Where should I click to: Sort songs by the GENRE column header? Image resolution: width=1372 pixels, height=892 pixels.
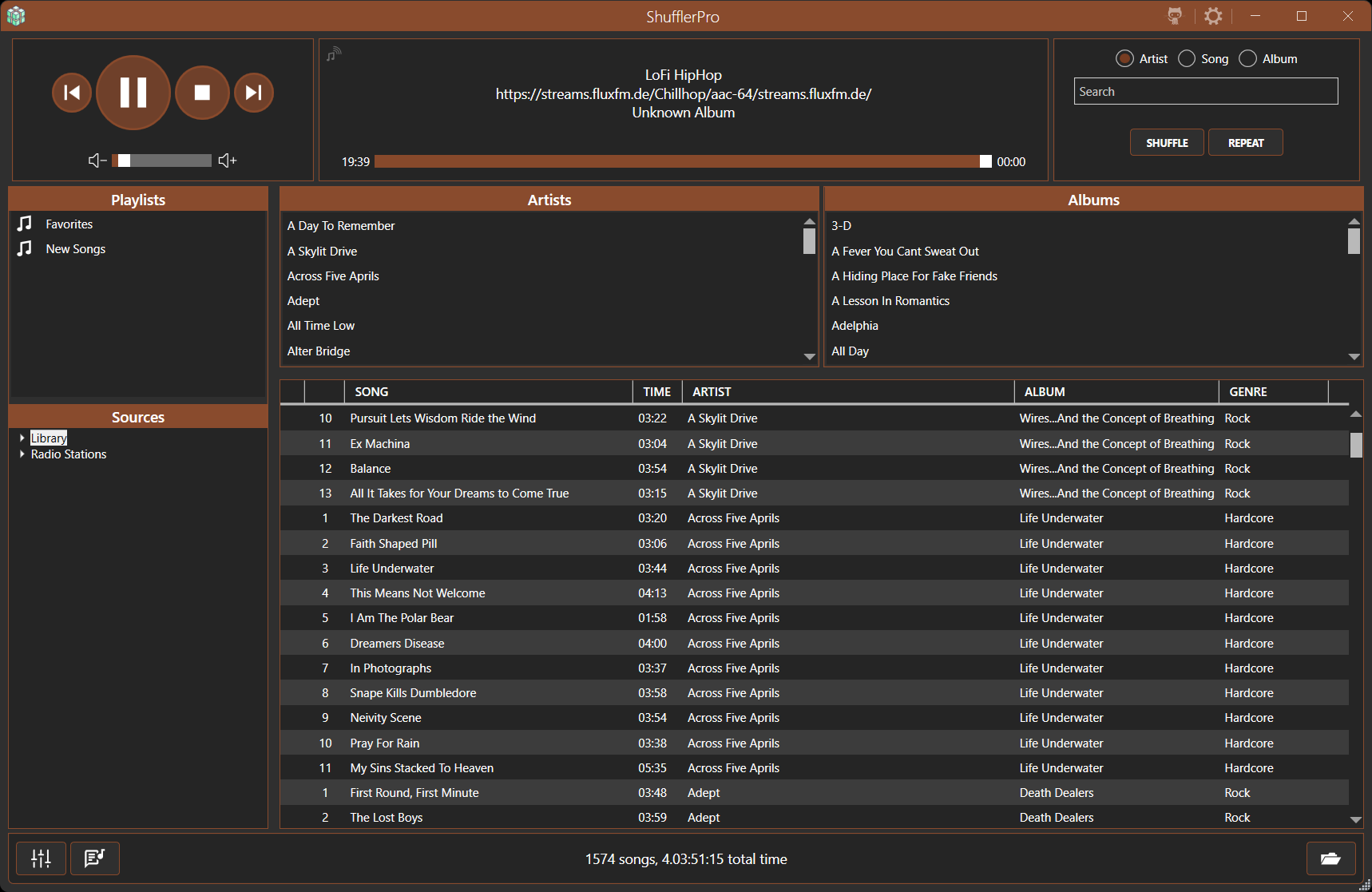pyautogui.click(x=1247, y=392)
